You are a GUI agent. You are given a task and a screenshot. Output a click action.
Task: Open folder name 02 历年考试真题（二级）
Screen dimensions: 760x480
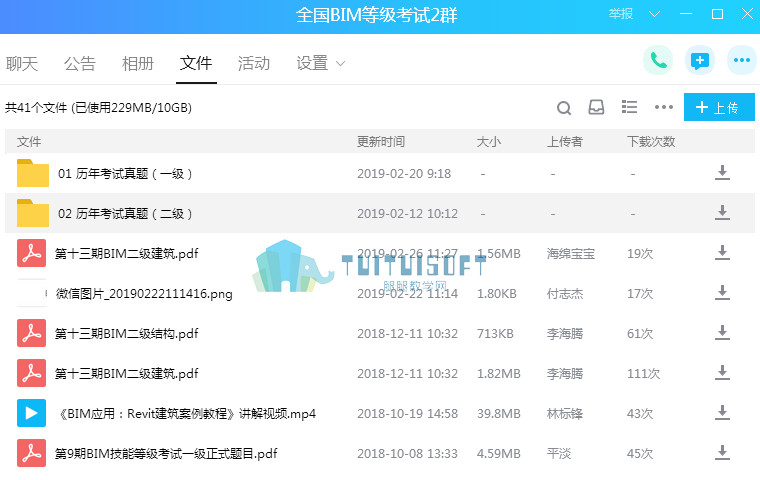coord(125,213)
